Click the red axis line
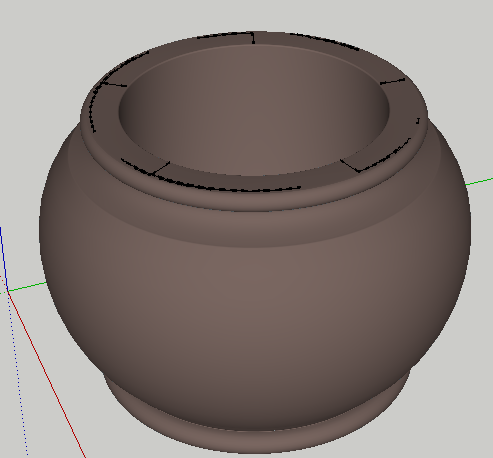 tap(47, 375)
